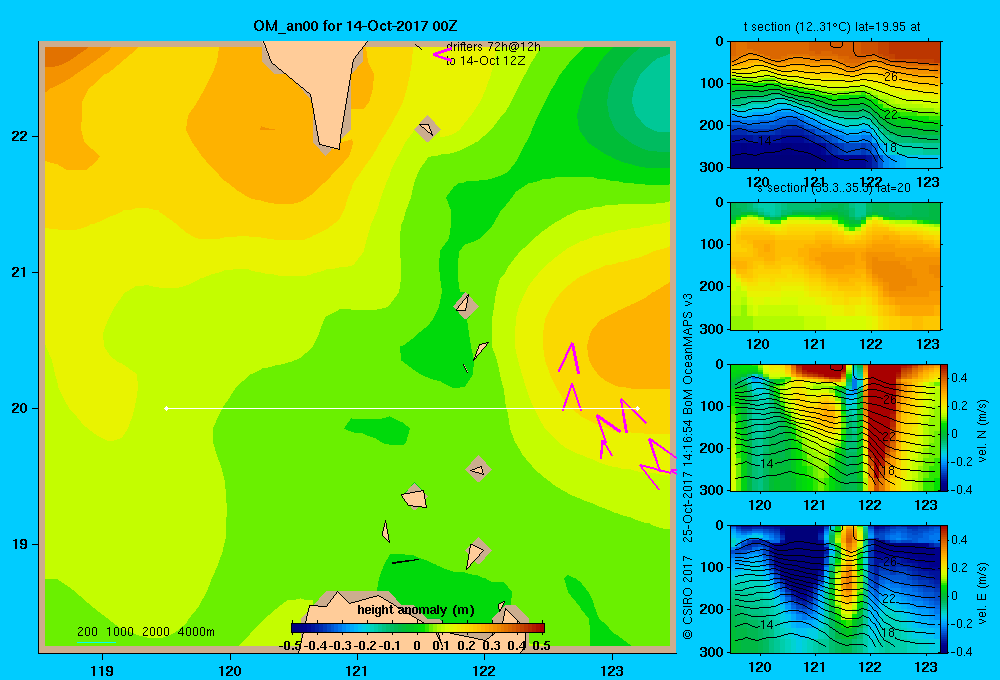Click the 'vel. N (m/s)' axis label
The width and height of the screenshot is (1000, 680).
pyautogui.click(x=982, y=431)
